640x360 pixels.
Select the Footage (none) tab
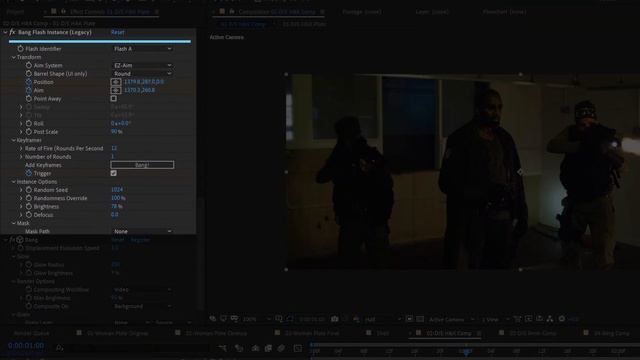362,12
